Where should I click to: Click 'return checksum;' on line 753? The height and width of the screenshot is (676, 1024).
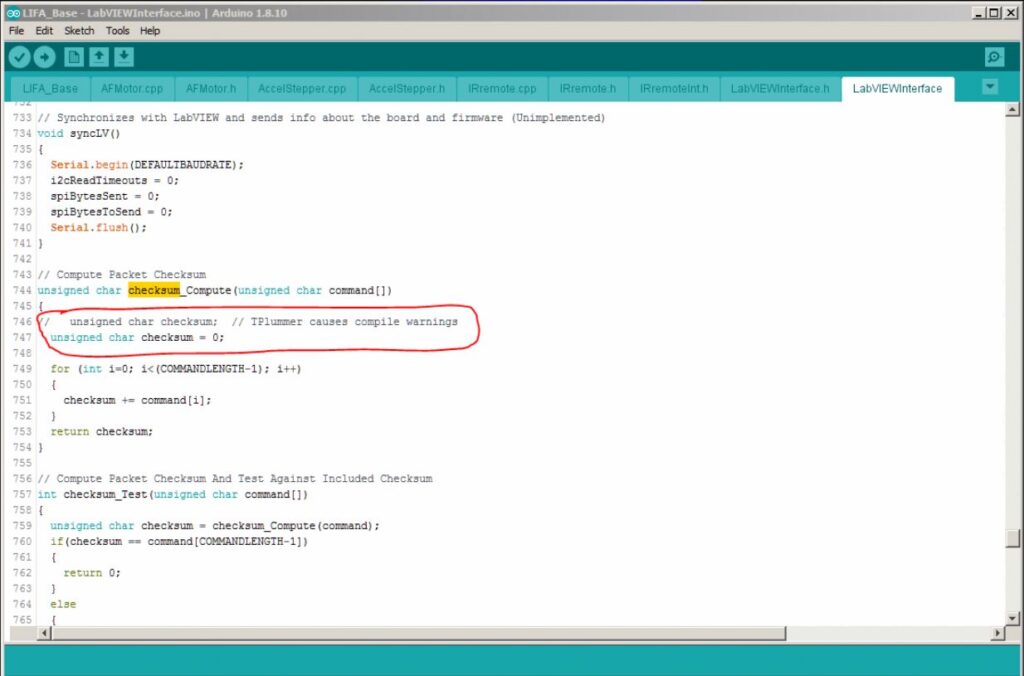coord(101,431)
